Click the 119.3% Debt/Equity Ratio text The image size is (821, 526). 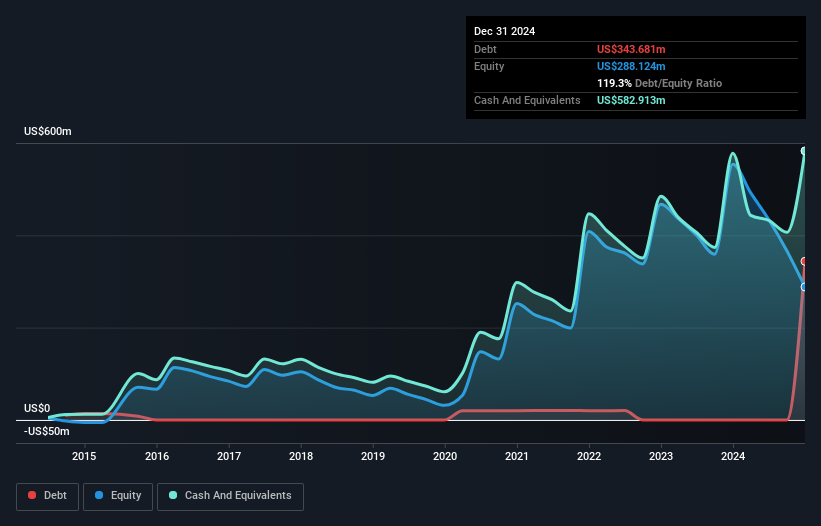(659, 83)
